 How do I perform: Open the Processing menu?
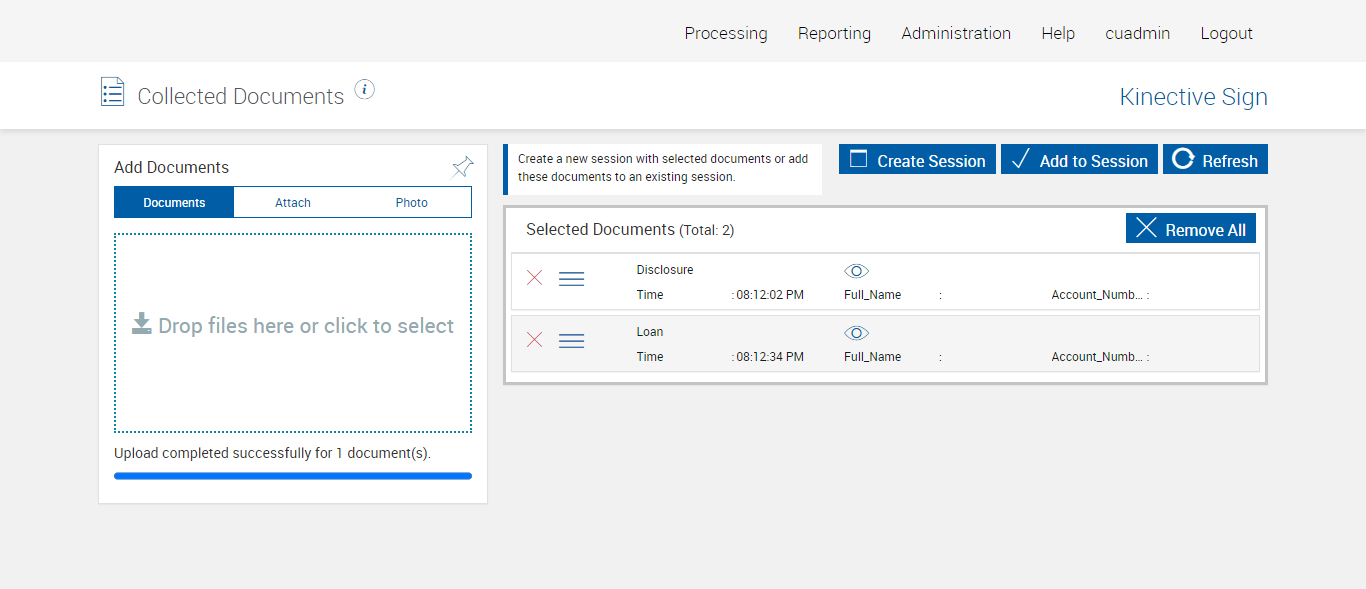(x=726, y=33)
